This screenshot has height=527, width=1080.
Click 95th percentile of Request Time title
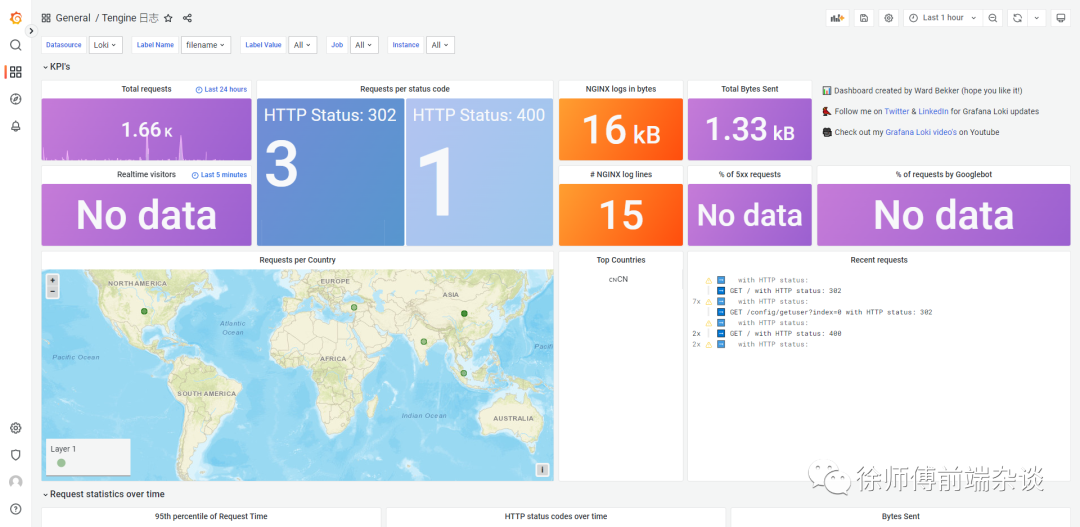211,516
